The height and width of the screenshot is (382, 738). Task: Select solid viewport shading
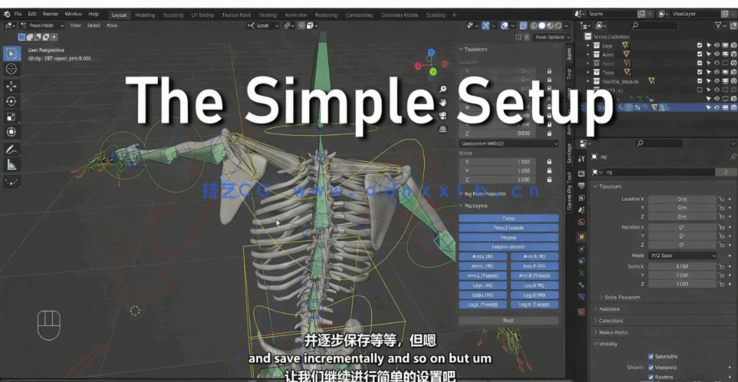click(x=542, y=26)
